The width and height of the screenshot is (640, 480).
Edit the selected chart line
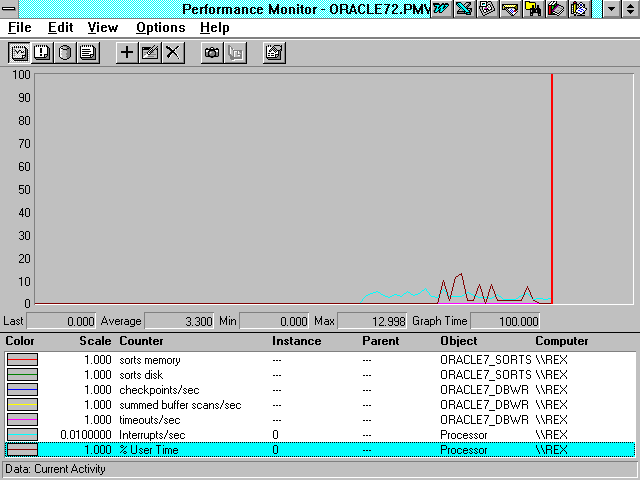[150, 53]
